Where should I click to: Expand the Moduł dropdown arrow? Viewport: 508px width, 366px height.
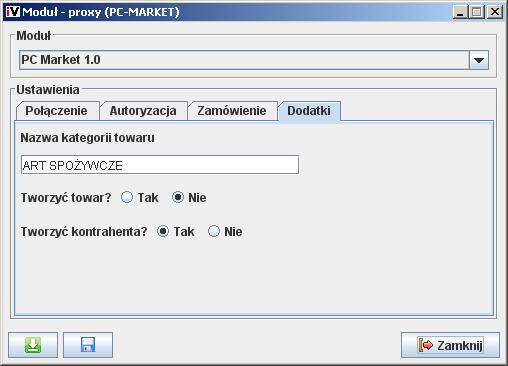(x=479, y=60)
